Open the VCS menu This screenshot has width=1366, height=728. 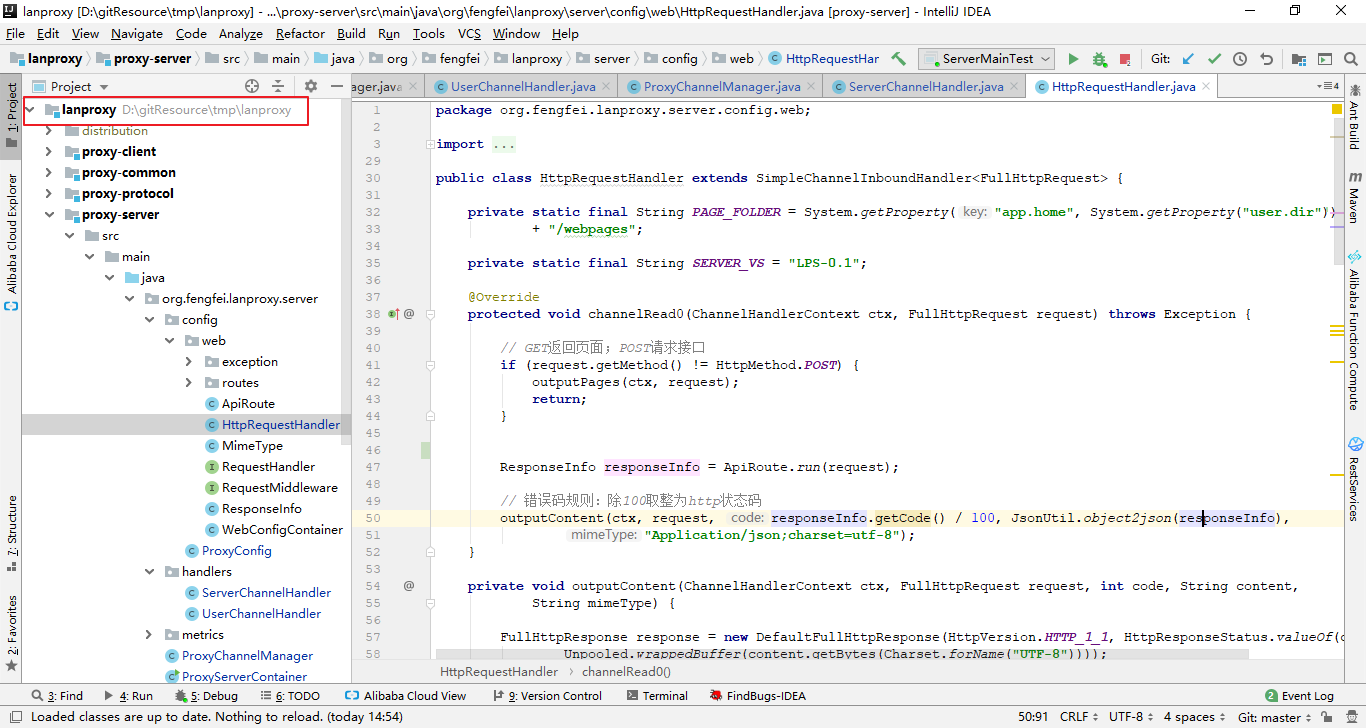click(x=469, y=33)
